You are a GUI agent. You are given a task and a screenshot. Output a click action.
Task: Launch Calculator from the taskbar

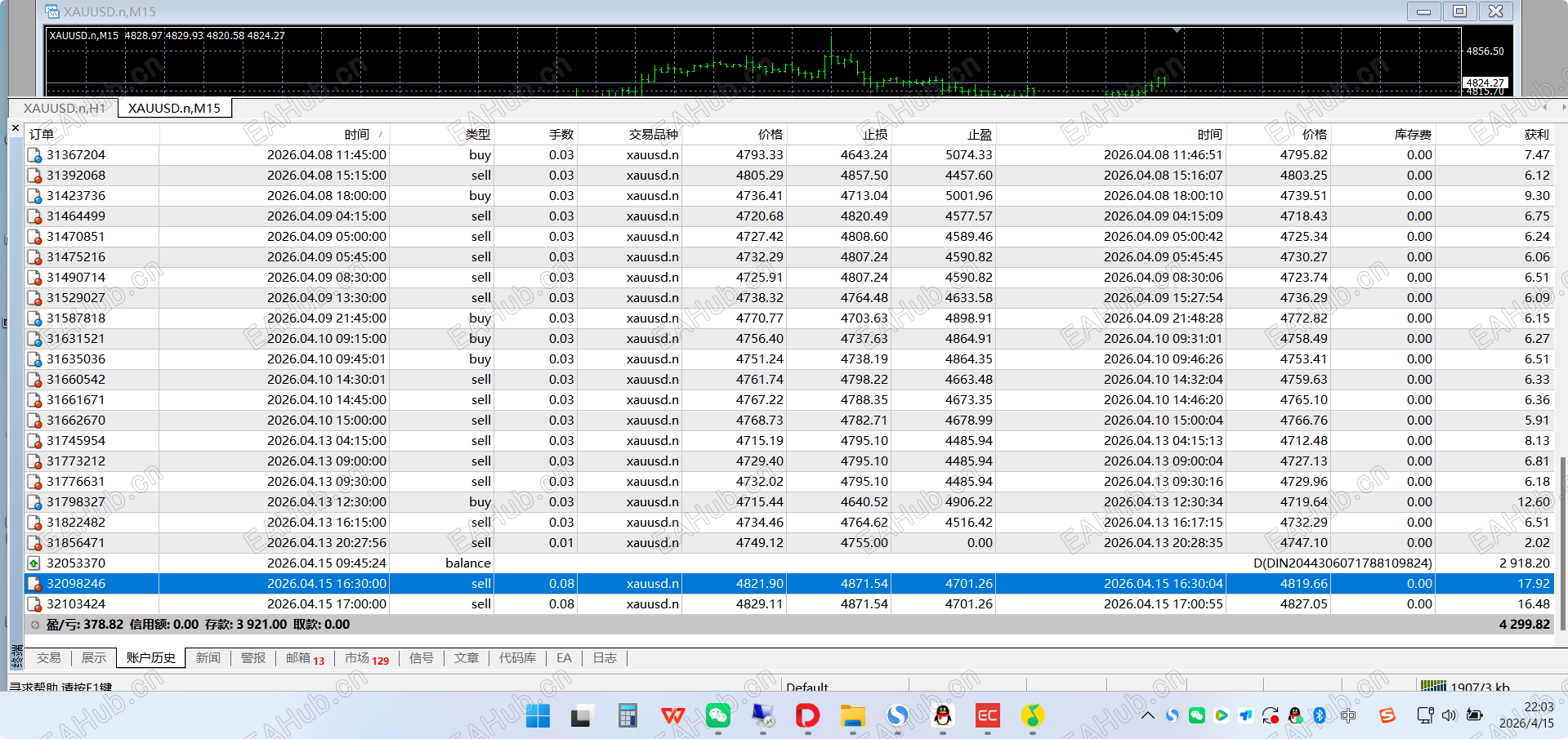pos(628,716)
